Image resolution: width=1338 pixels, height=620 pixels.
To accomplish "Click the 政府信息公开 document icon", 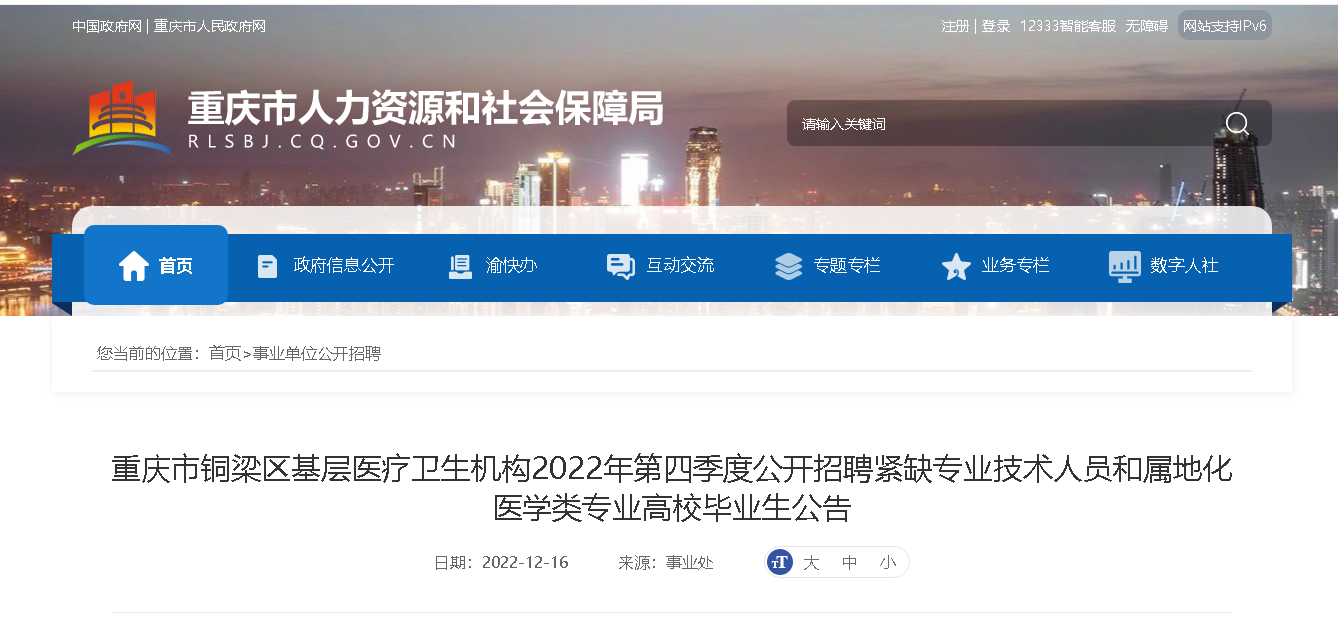I will click(x=267, y=266).
